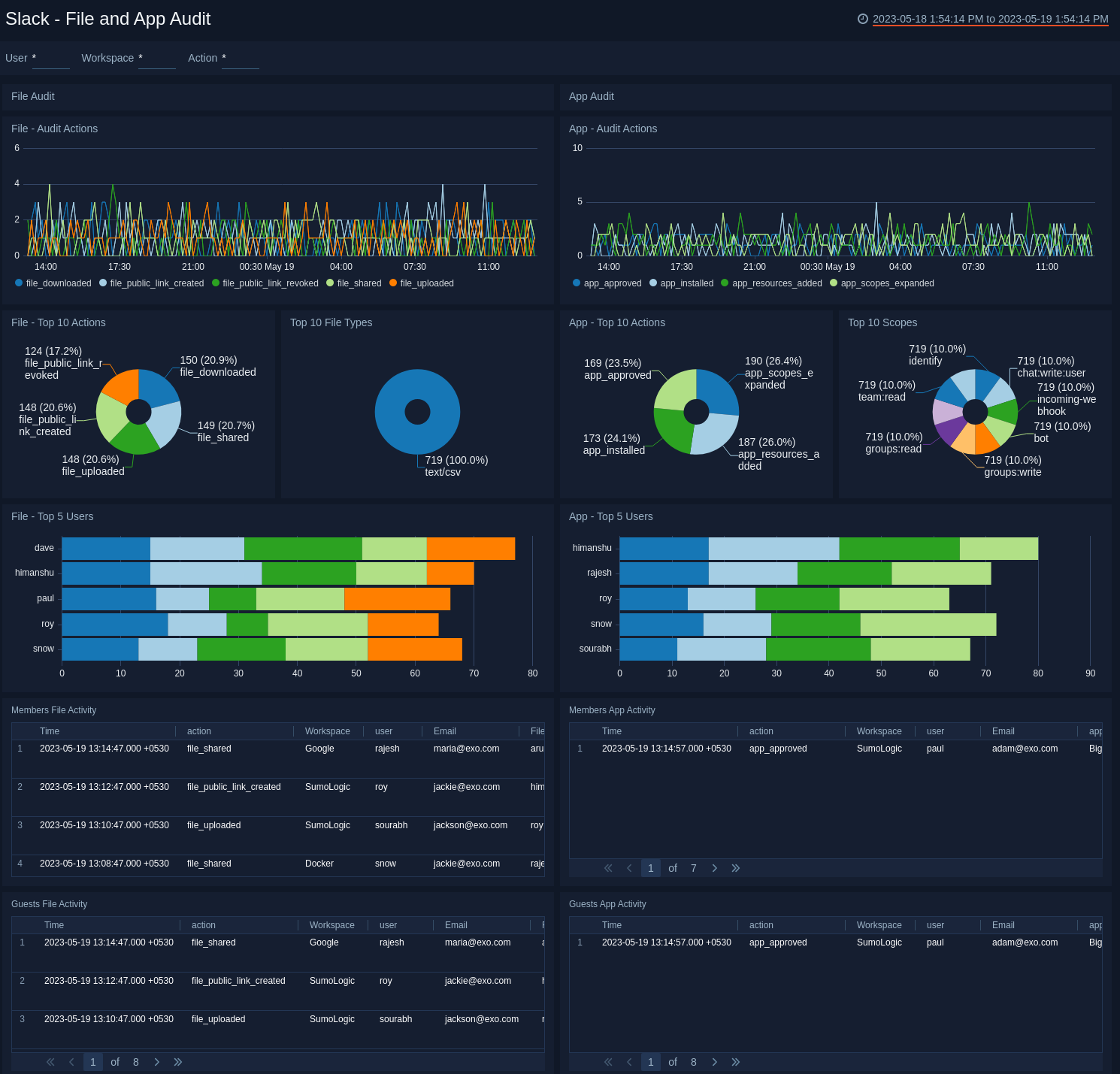
Task: Go to next page of Guests File Activity
Action: click(156, 1062)
